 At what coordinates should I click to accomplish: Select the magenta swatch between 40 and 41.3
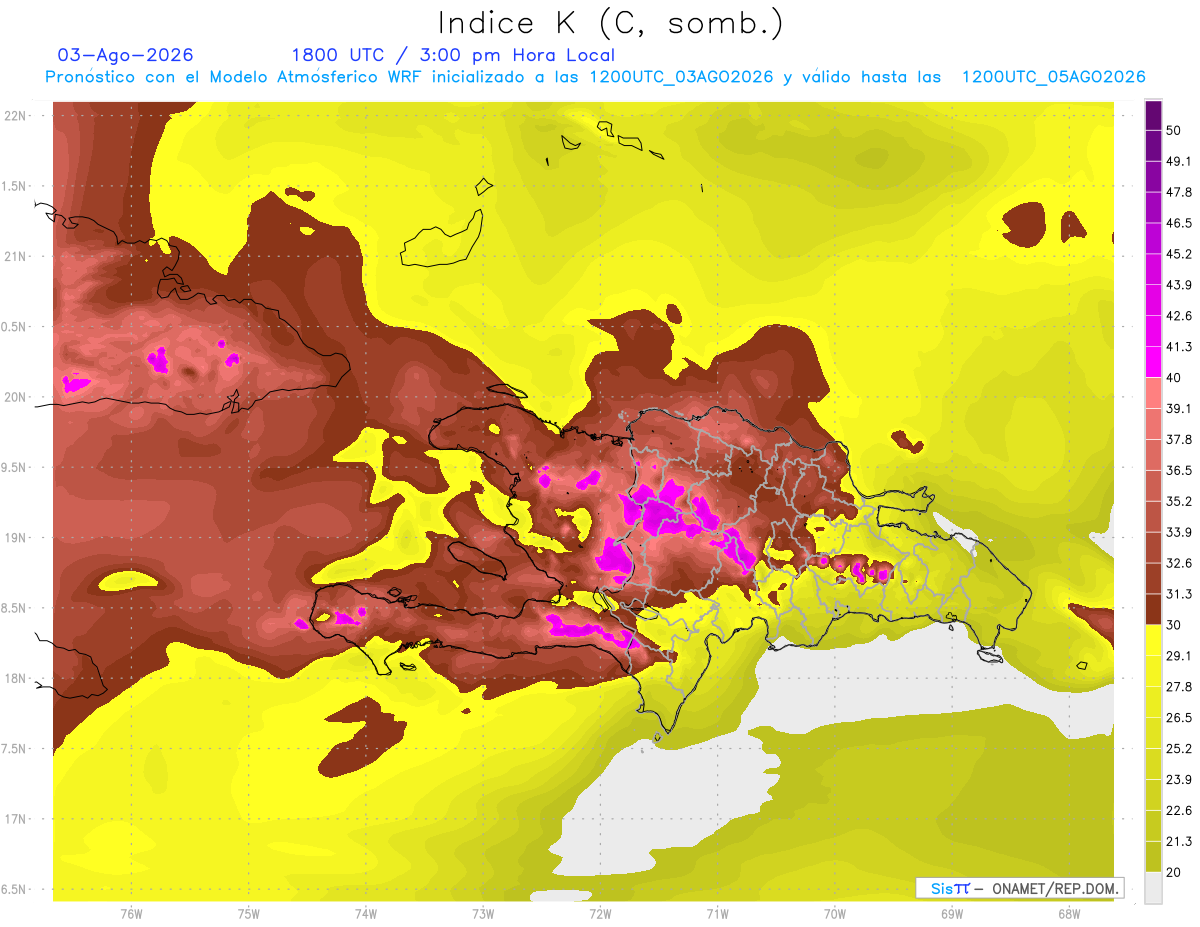tap(1153, 362)
